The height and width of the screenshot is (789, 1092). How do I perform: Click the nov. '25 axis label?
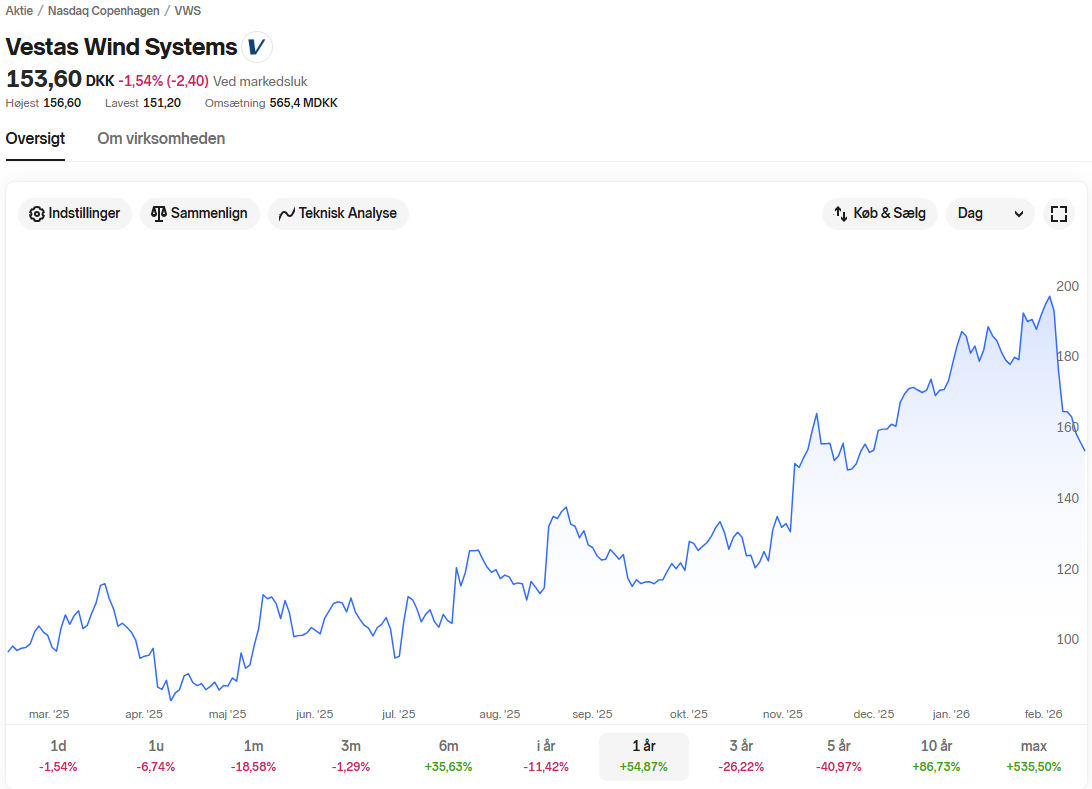782,714
